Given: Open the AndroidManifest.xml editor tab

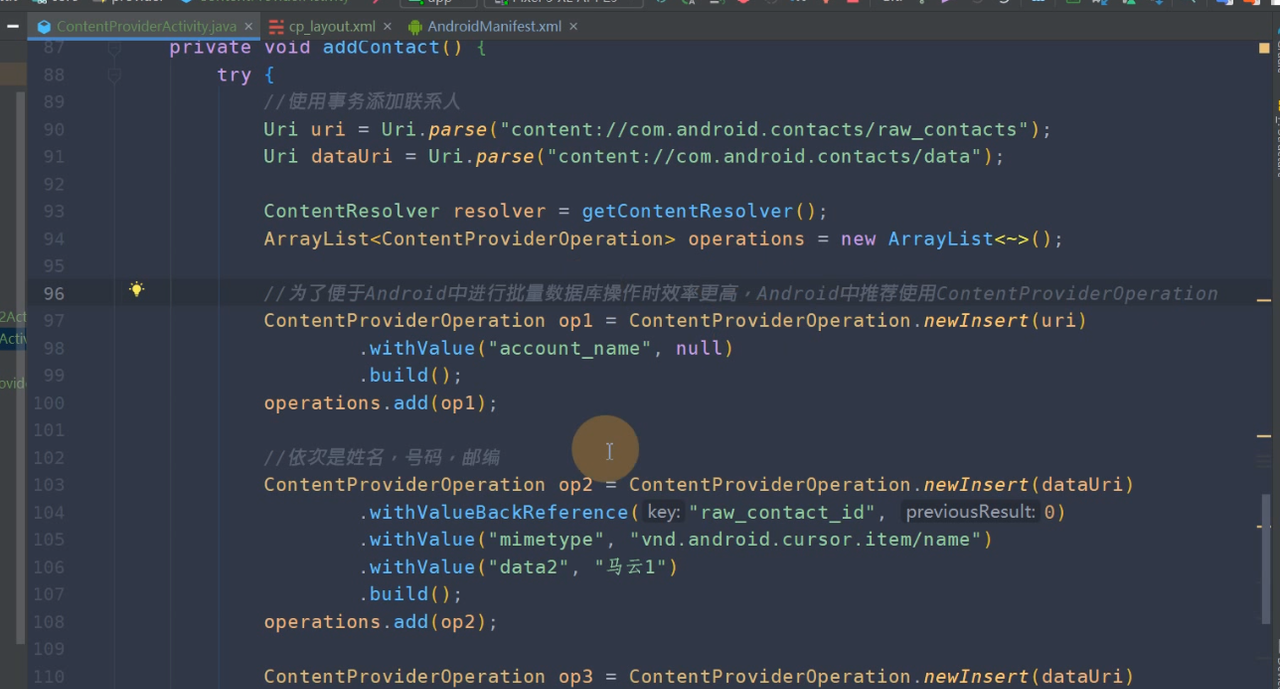Looking at the screenshot, I should tap(494, 27).
